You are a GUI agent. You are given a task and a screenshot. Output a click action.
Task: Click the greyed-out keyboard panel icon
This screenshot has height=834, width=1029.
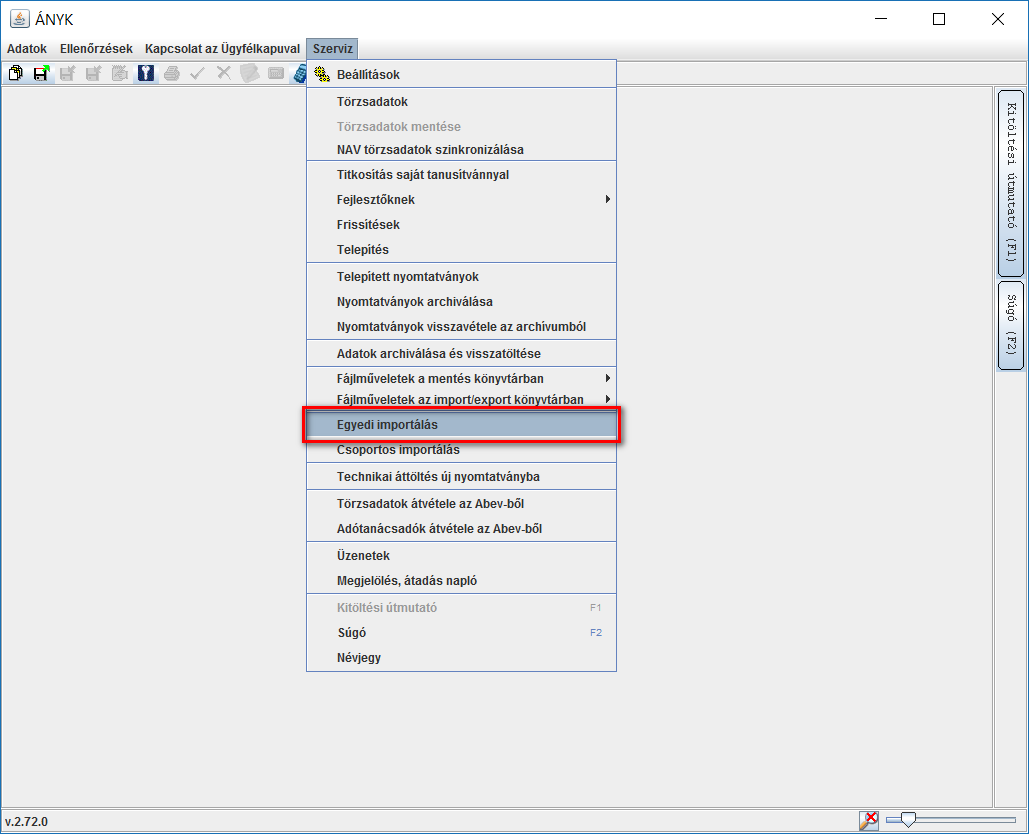tap(276, 73)
